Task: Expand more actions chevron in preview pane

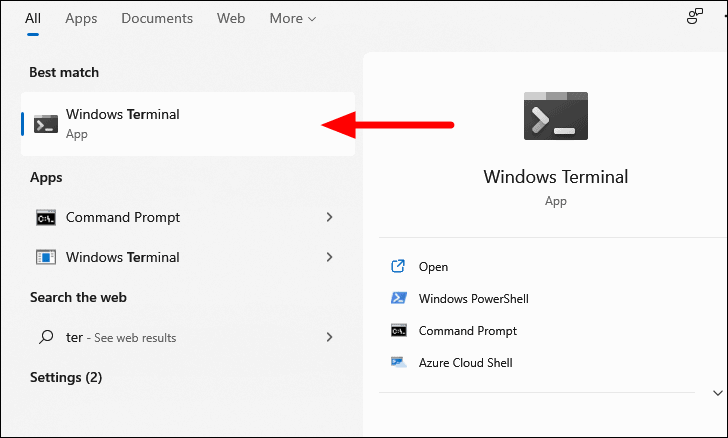Action: tap(718, 393)
